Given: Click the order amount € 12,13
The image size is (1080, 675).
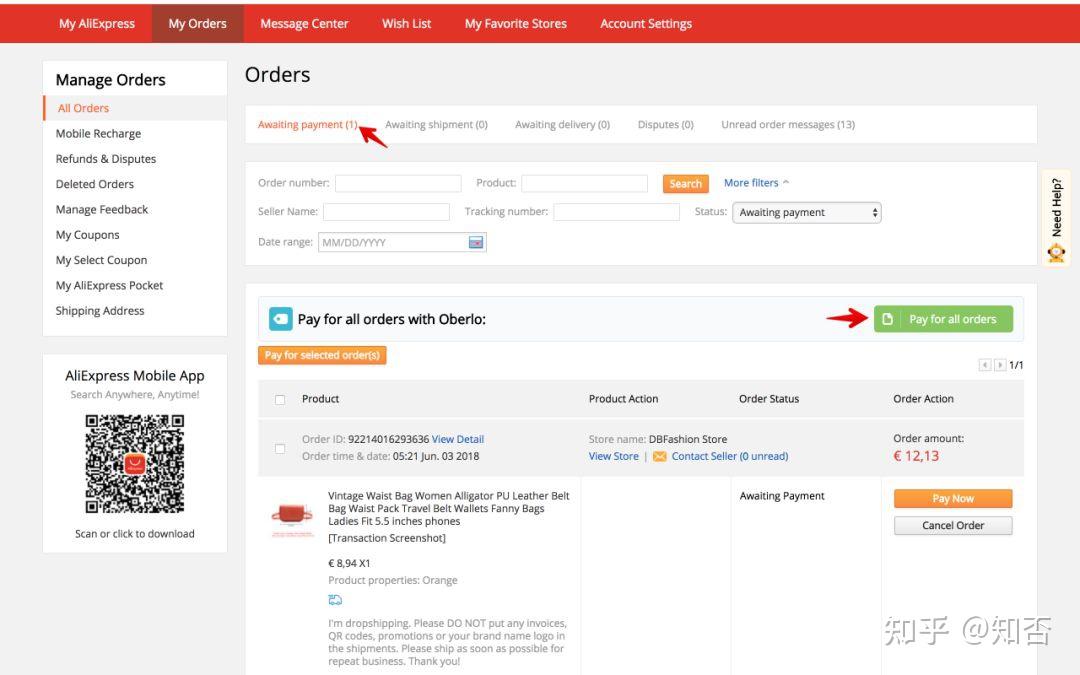Looking at the screenshot, I should [916, 456].
